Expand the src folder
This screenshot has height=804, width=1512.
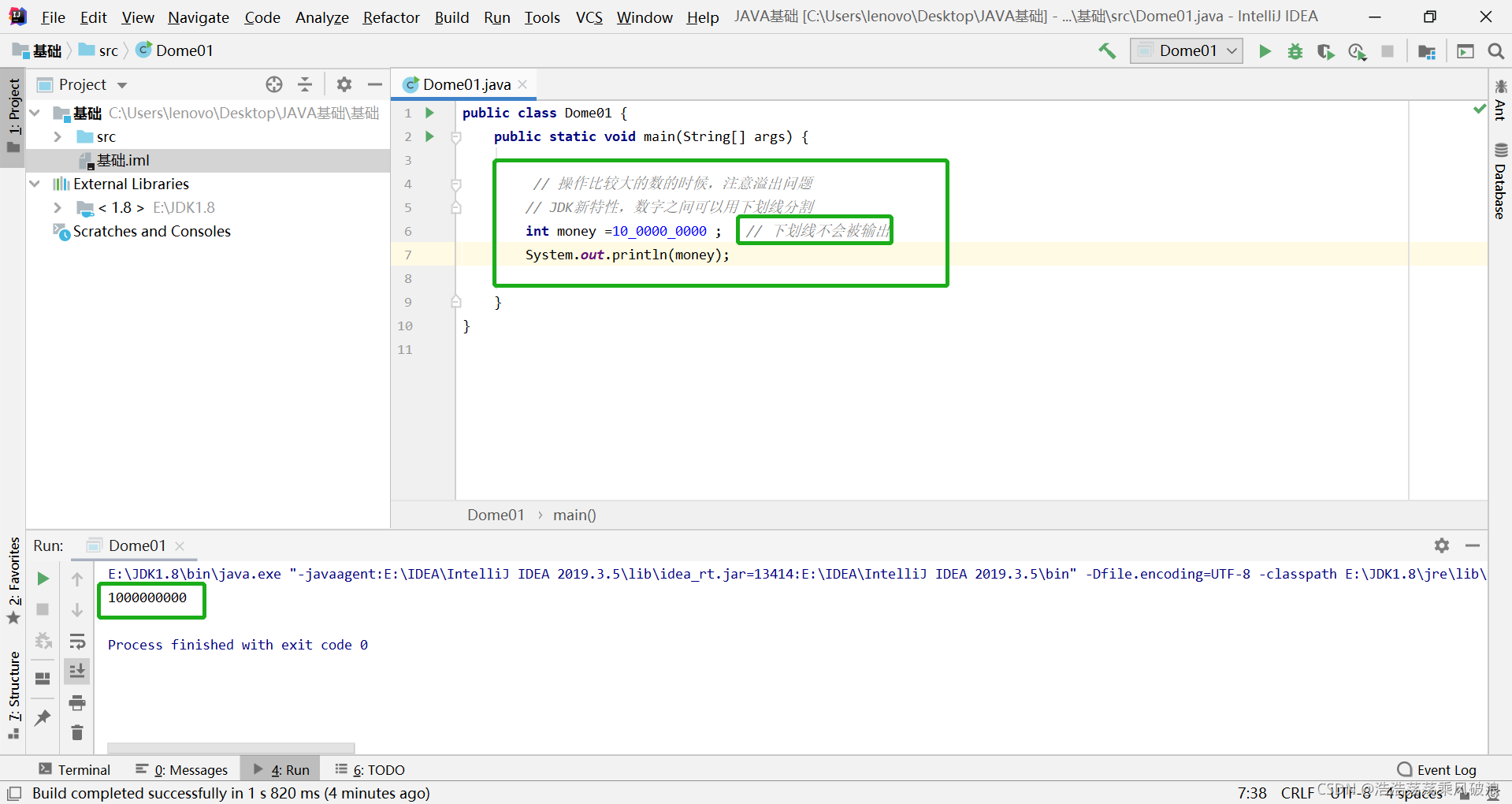[x=57, y=137]
